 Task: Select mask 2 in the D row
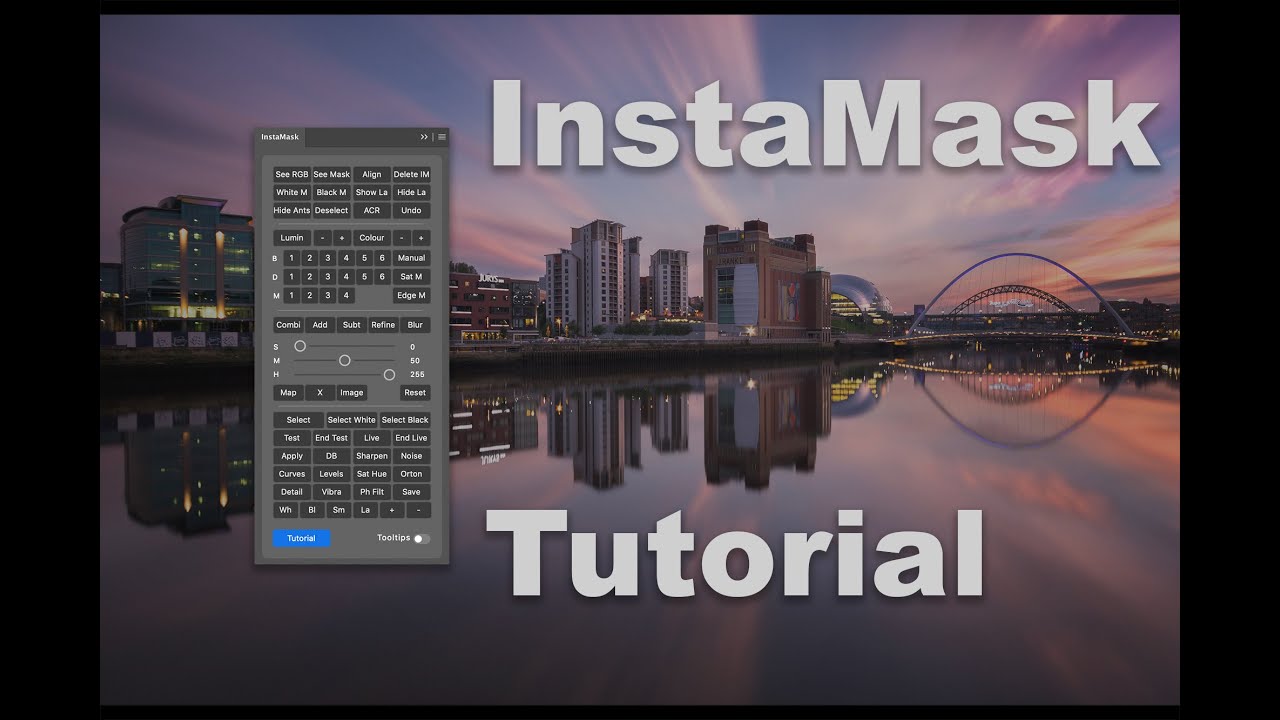coord(310,276)
